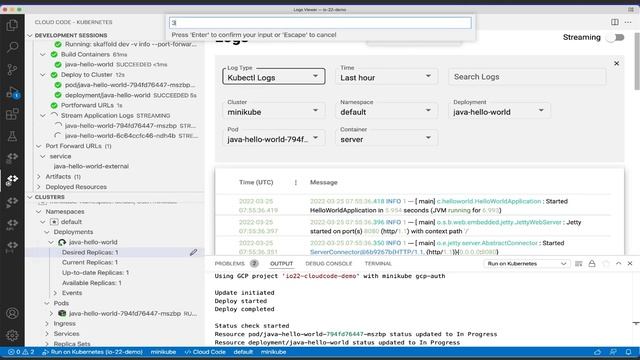640x360 pixels.
Task: Click Cloud Code status bar item
Action: pyautogui.click(x=205, y=352)
